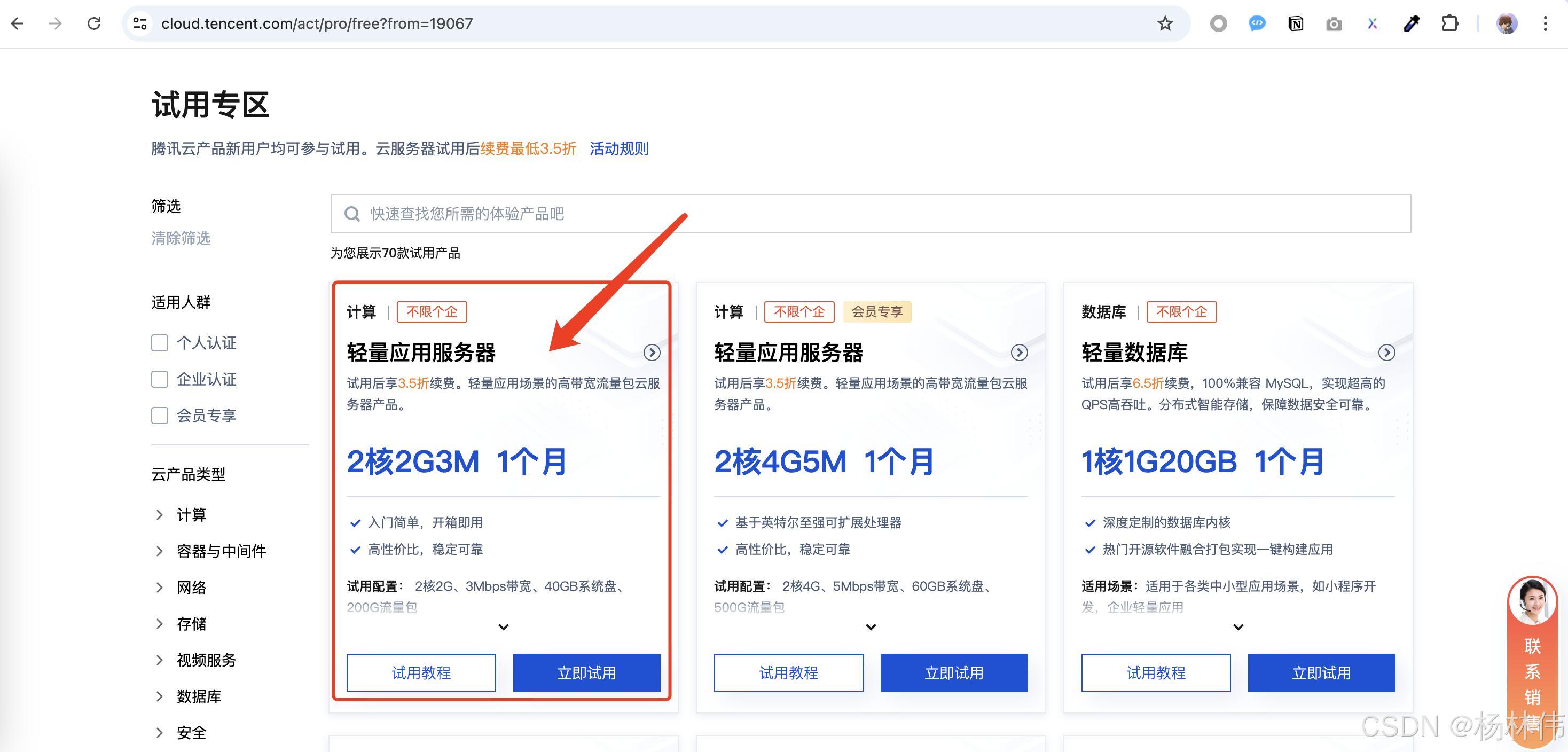
Task: Expand the 计算 product category
Action: pyautogui.click(x=191, y=514)
